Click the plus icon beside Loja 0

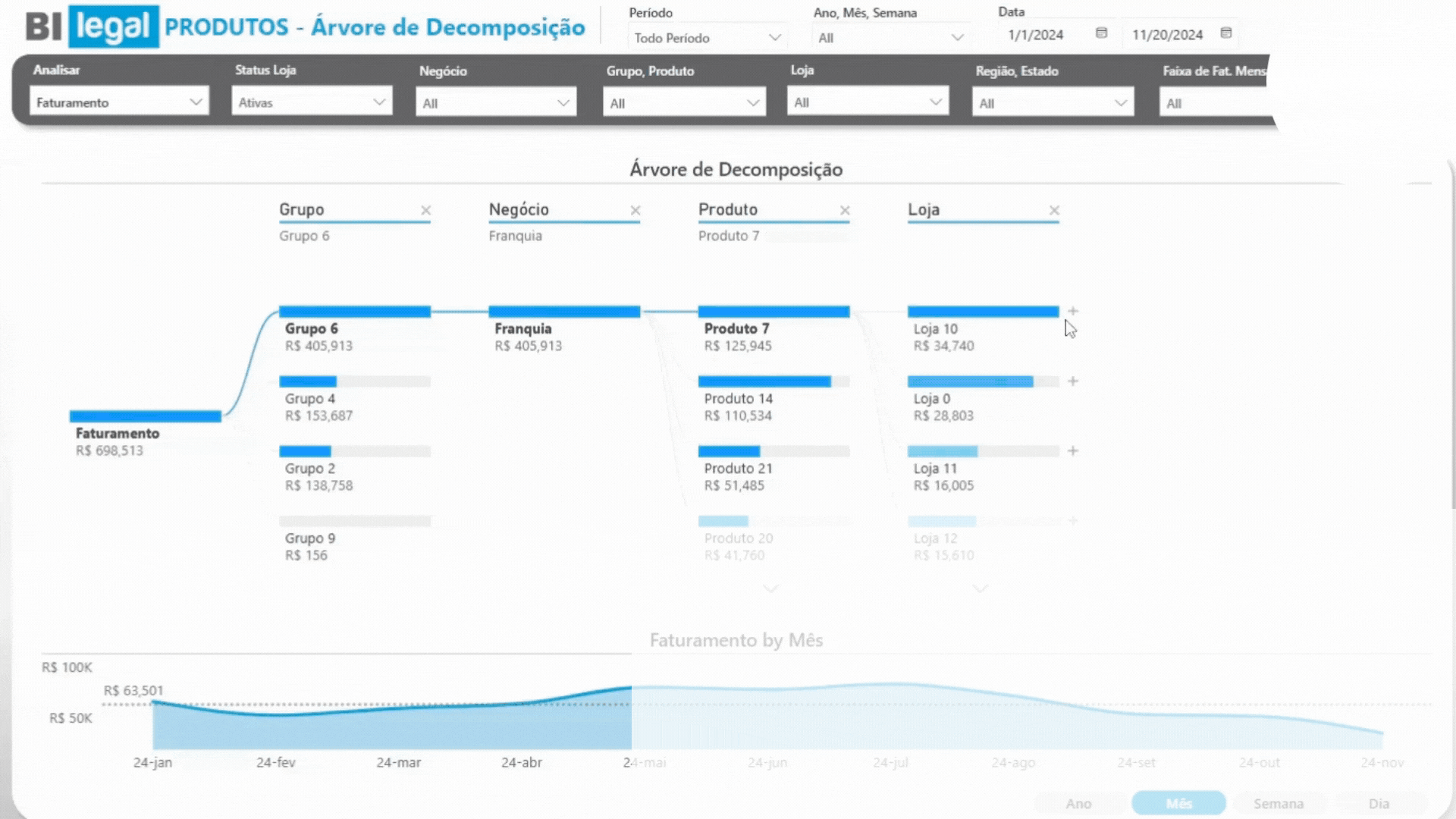coord(1073,381)
